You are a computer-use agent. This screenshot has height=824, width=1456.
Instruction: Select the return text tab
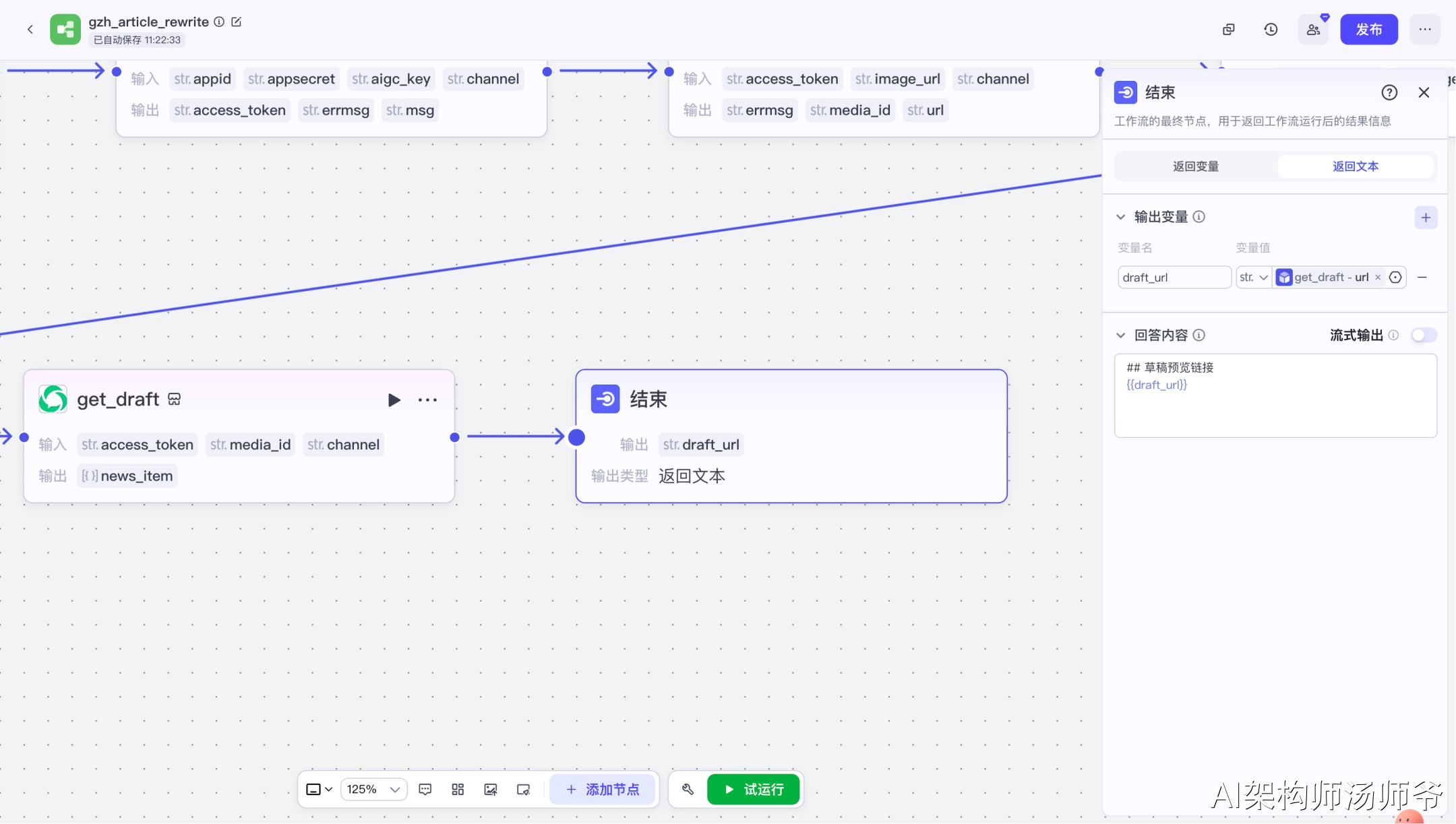click(1355, 166)
